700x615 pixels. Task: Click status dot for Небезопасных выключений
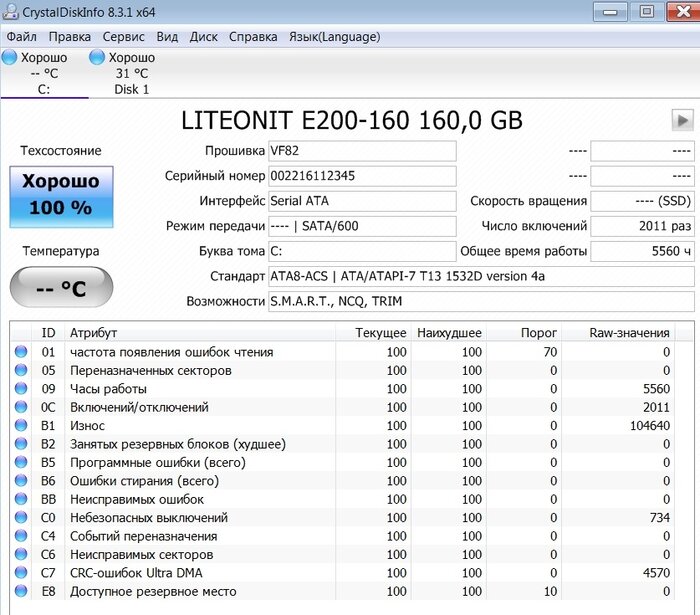(21, 517)
